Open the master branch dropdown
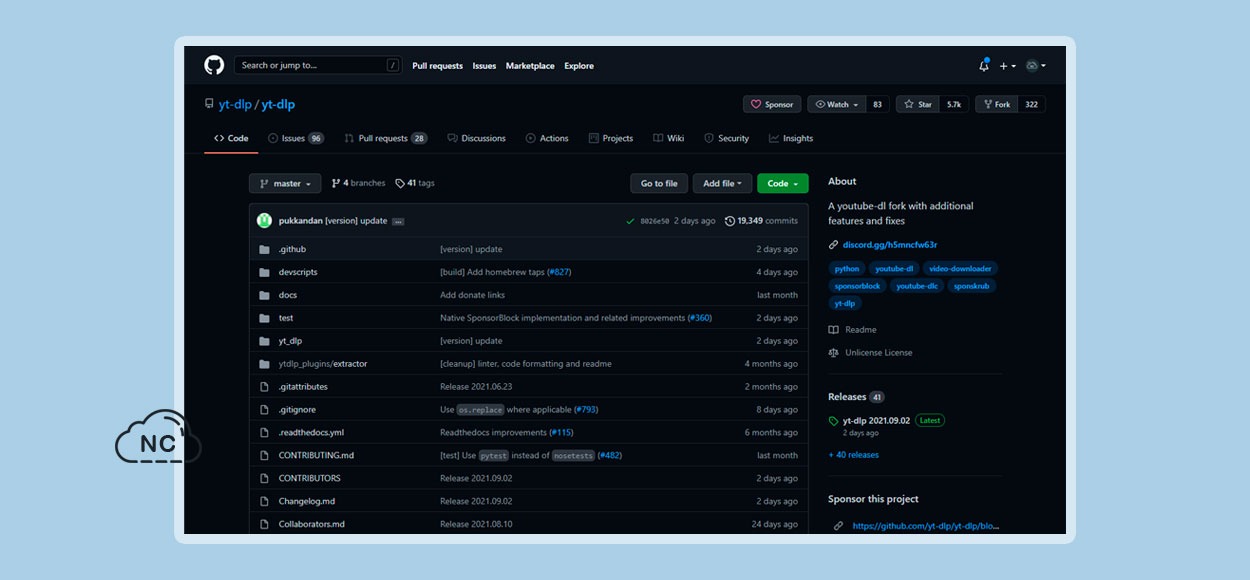Viewport: 1250px width, 580px height. coord(285,184)
